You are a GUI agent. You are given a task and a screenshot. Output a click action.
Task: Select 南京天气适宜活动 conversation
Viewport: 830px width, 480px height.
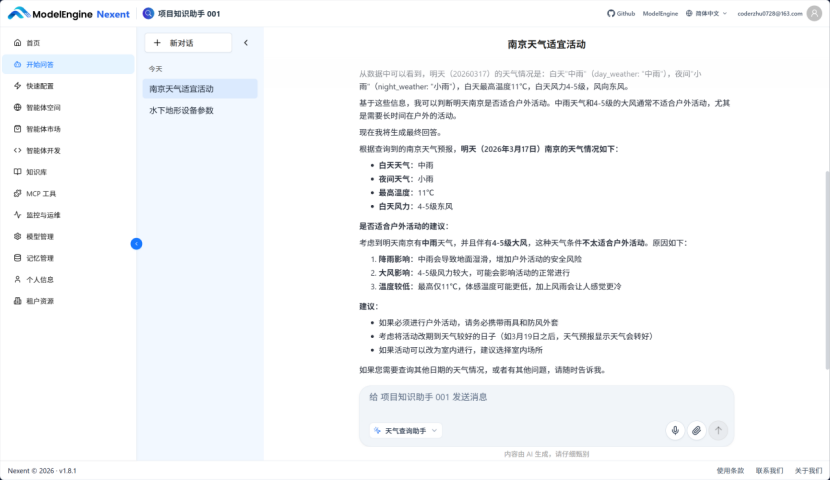[x=200, y=89]
